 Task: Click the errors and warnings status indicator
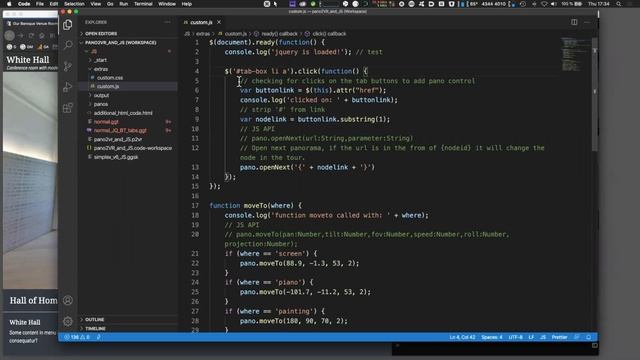(77, 337)
